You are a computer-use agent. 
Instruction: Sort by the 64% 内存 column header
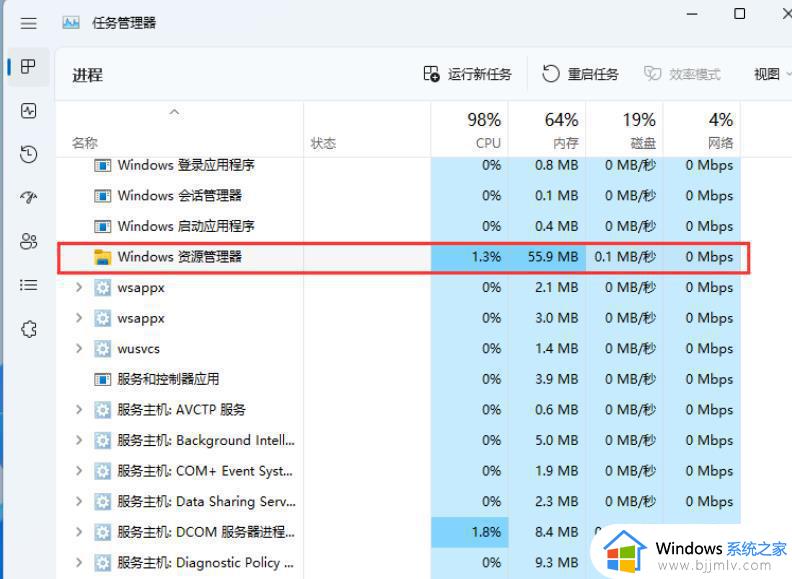(x=547, y=129)
